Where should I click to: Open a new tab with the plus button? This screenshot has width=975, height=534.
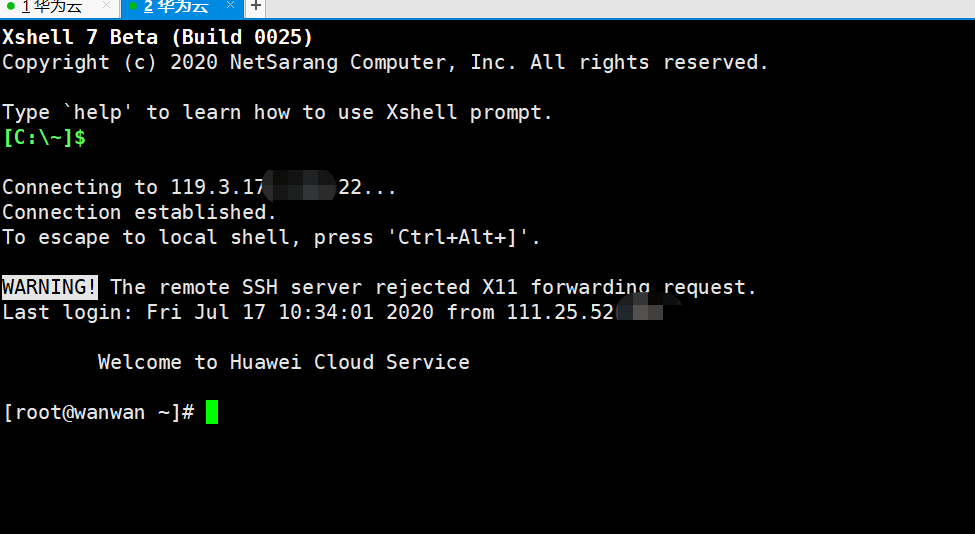click(256, 7)
